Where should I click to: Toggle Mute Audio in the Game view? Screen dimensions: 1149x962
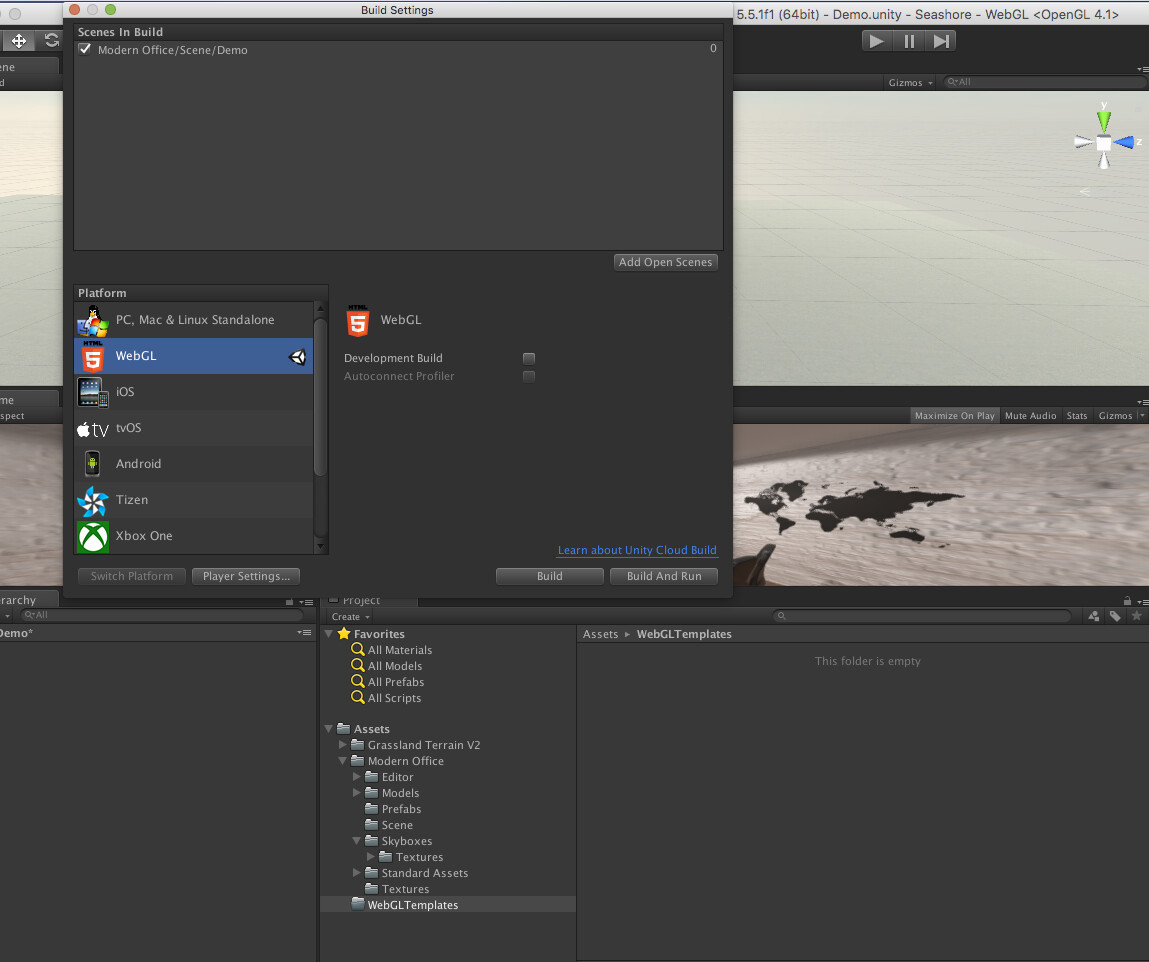pos(1031,415)
